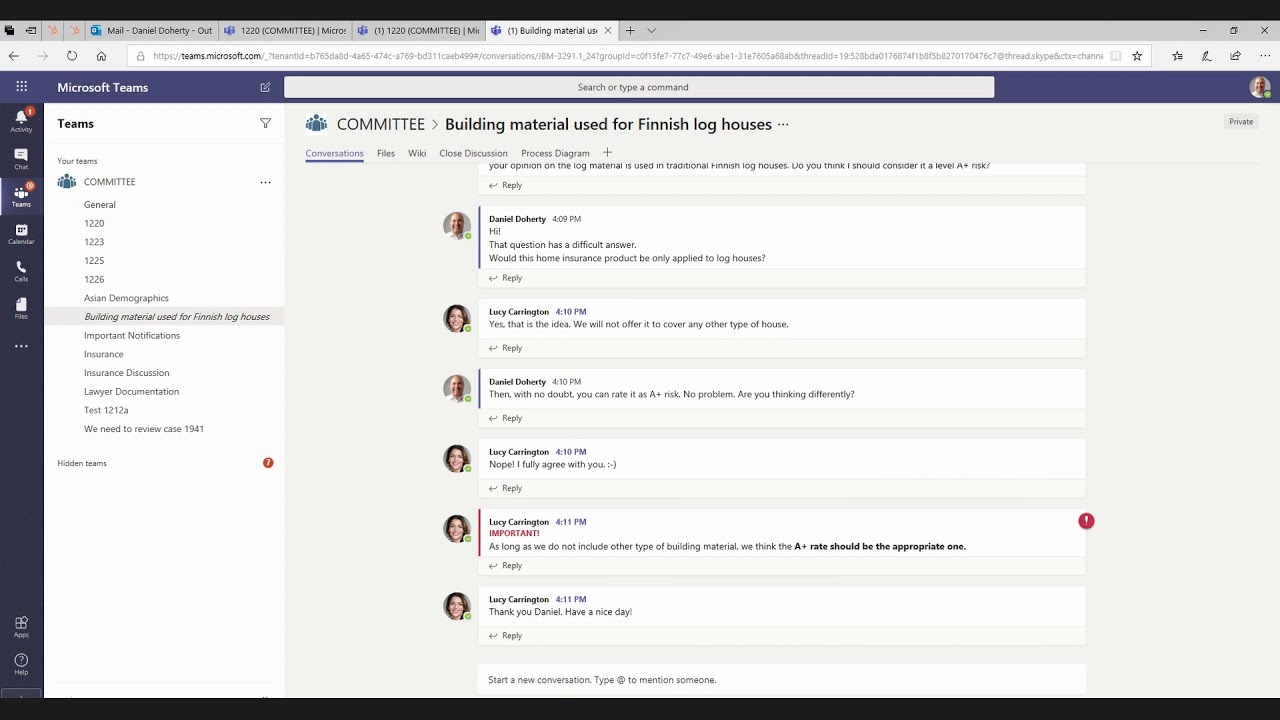
Task: Open the app launcher waffle icon
Action: point(21,87)
